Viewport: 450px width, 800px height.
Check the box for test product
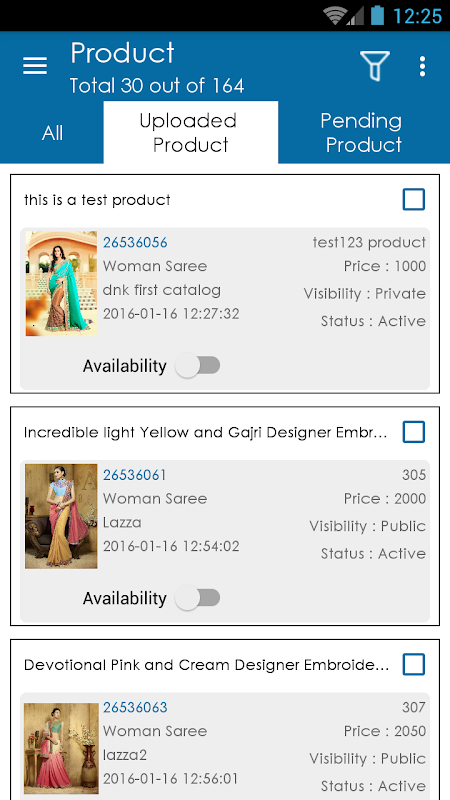414,199
